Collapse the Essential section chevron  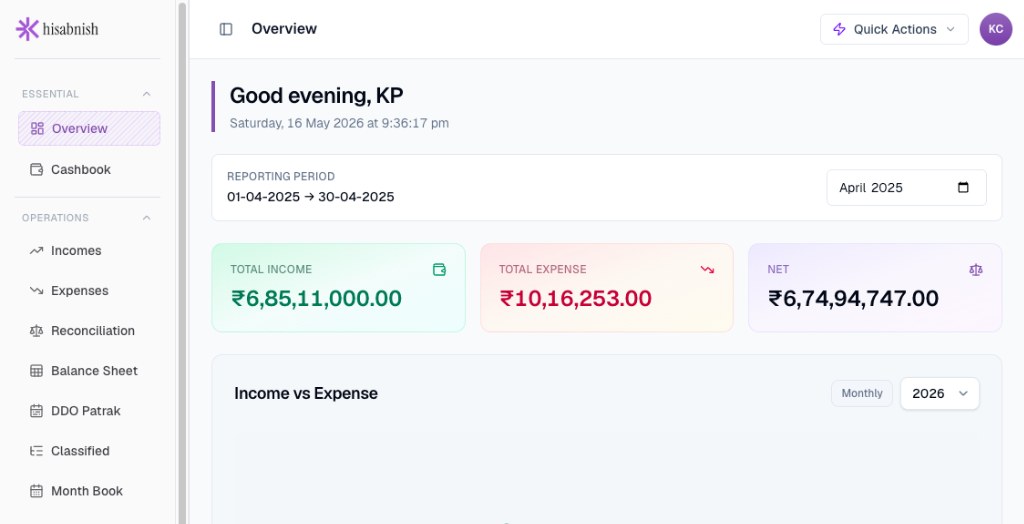[146, 94]
